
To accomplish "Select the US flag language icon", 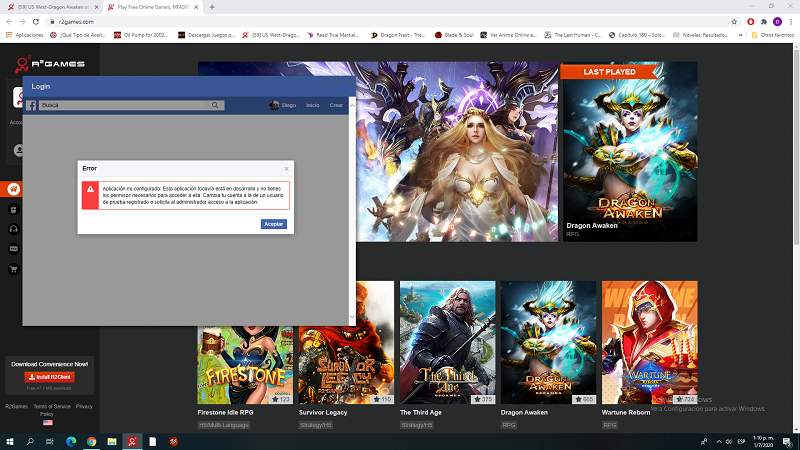I will pos(47,423).
